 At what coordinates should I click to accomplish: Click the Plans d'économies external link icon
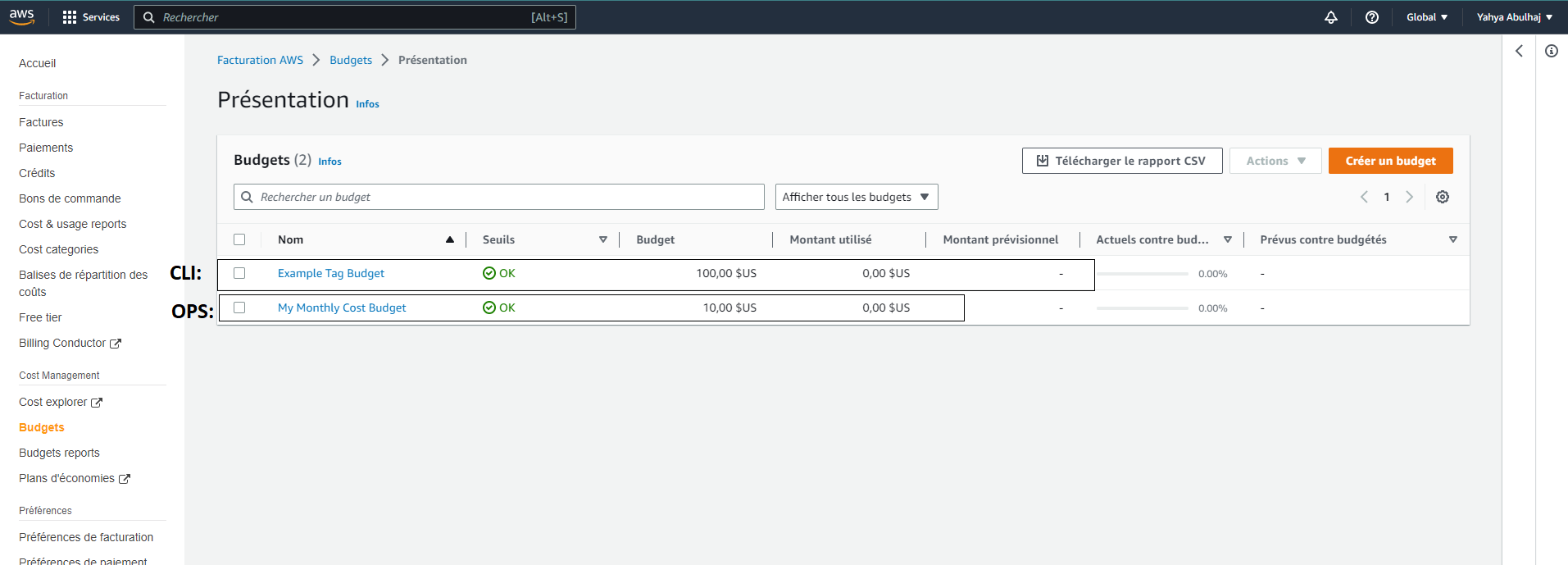coord(125,479)
